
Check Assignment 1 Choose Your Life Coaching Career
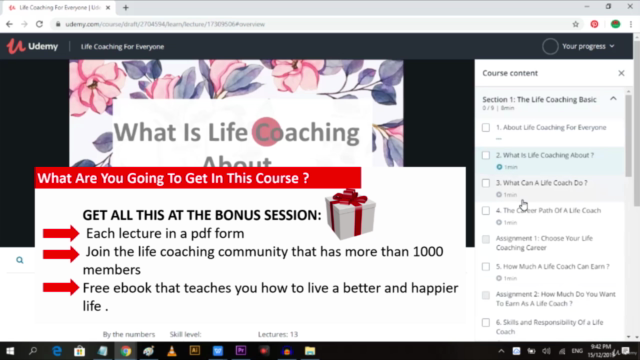click(486, 239)
